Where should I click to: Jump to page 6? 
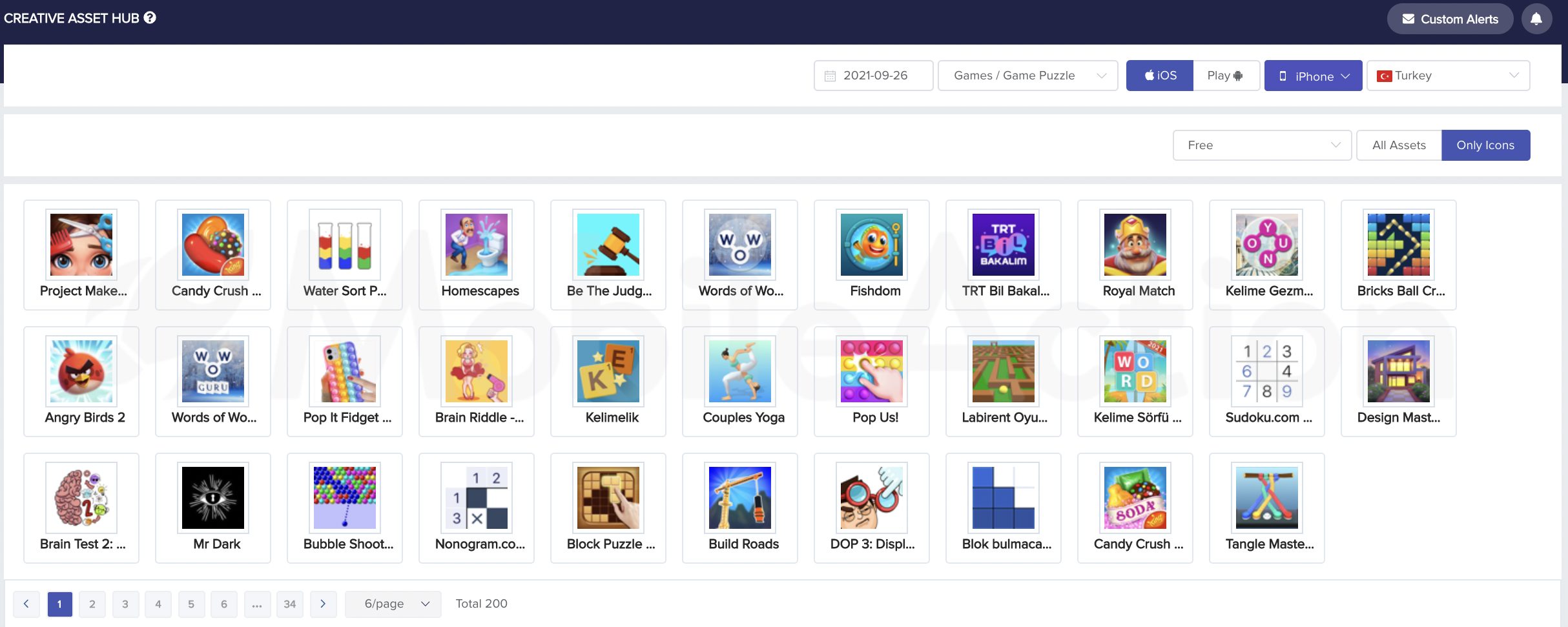coord(224,604)
